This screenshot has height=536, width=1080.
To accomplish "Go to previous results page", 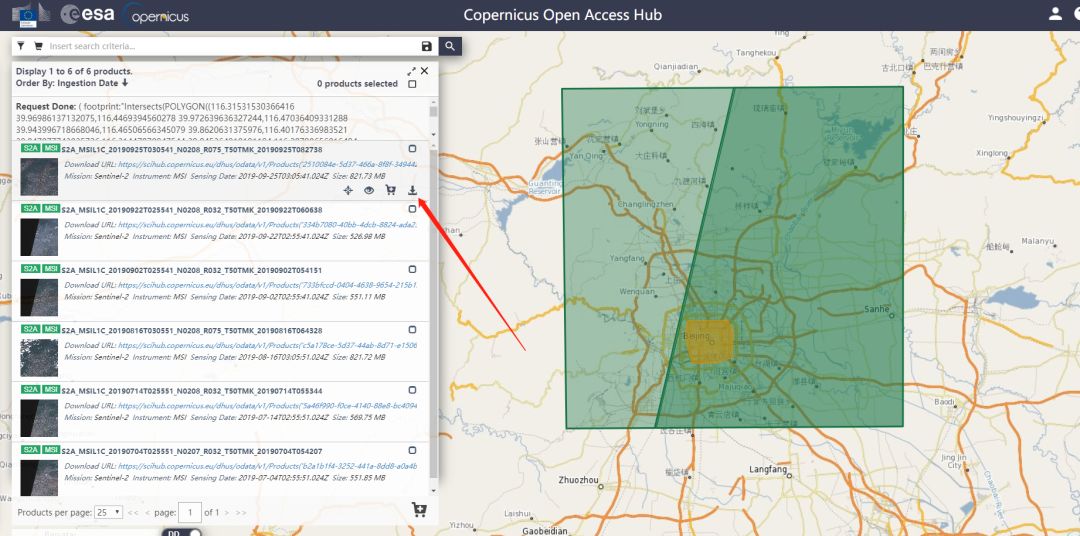I will pyautogui.click(x=145, y=513).
